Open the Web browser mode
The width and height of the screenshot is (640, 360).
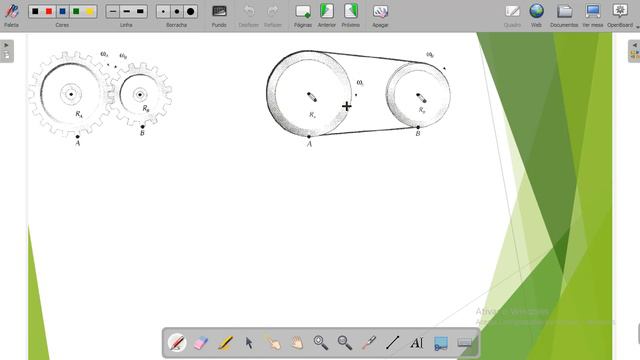coord(536,15)
